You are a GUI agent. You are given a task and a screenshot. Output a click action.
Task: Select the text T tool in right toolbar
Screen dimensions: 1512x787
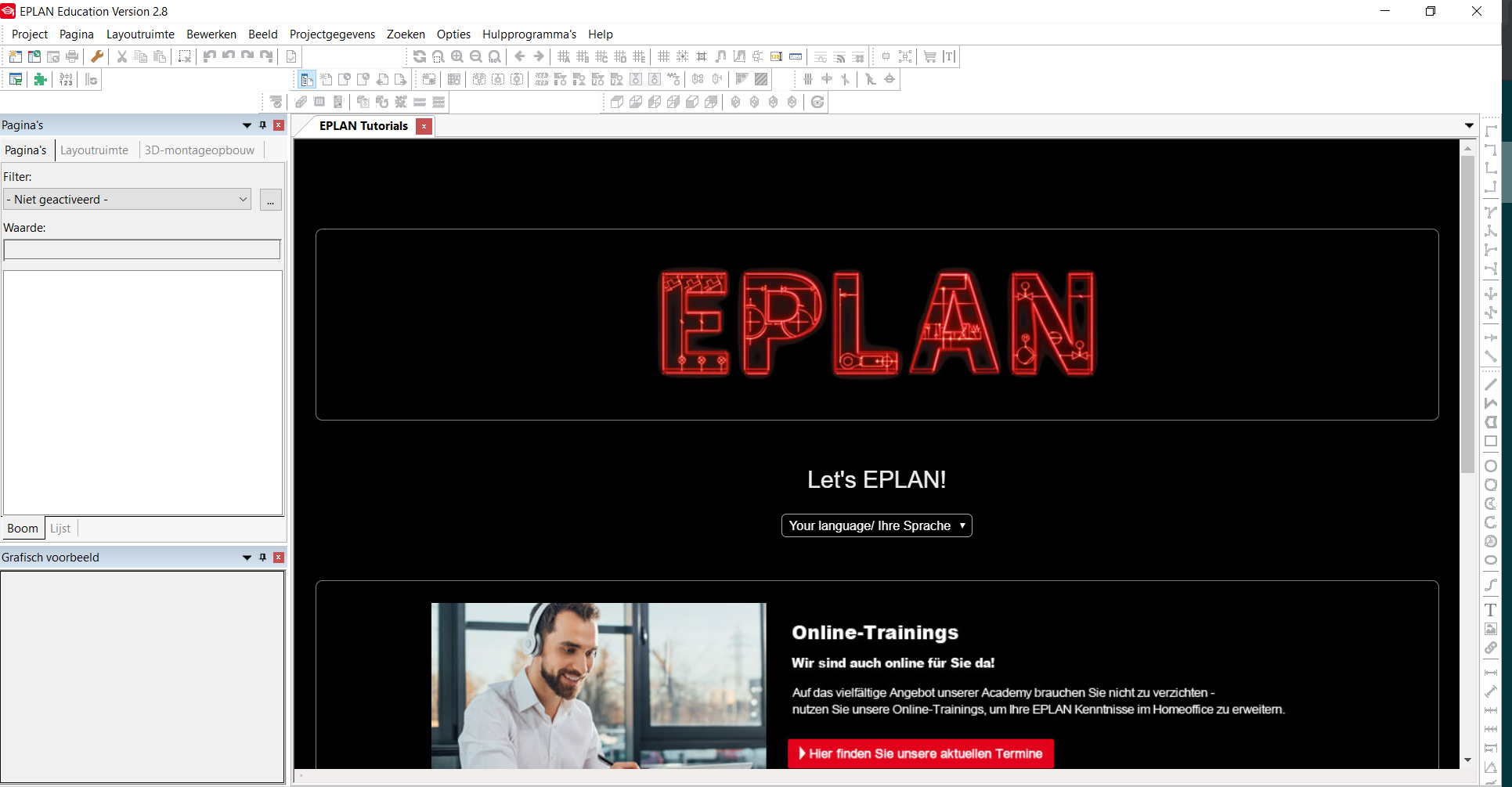pyautogui.click(x=1491, y=610)
